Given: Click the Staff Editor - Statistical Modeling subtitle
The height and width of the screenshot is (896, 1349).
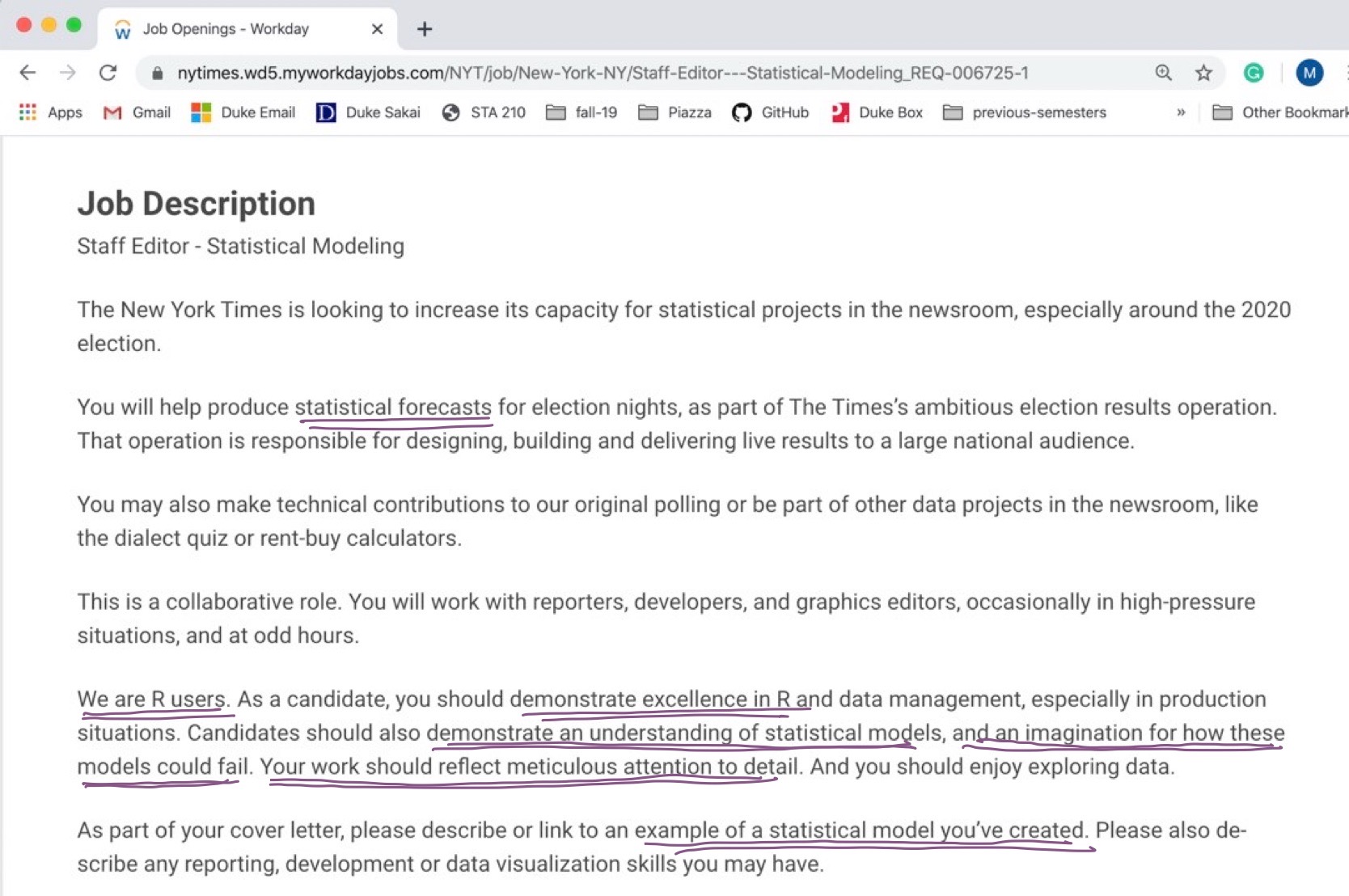Looking at the screenshot, I should 241,246.
